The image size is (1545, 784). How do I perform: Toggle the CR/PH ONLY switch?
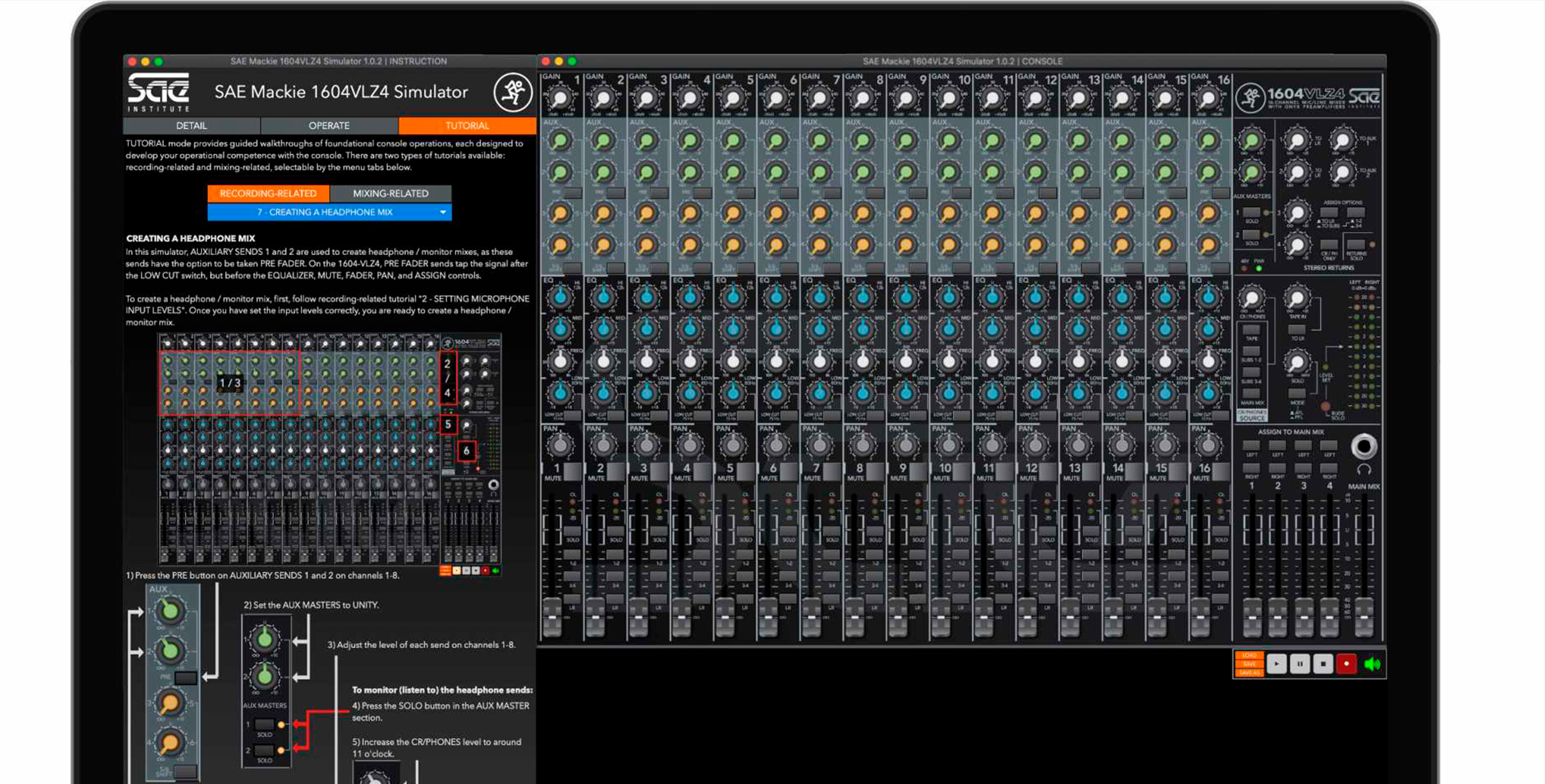click(1329, 244)
